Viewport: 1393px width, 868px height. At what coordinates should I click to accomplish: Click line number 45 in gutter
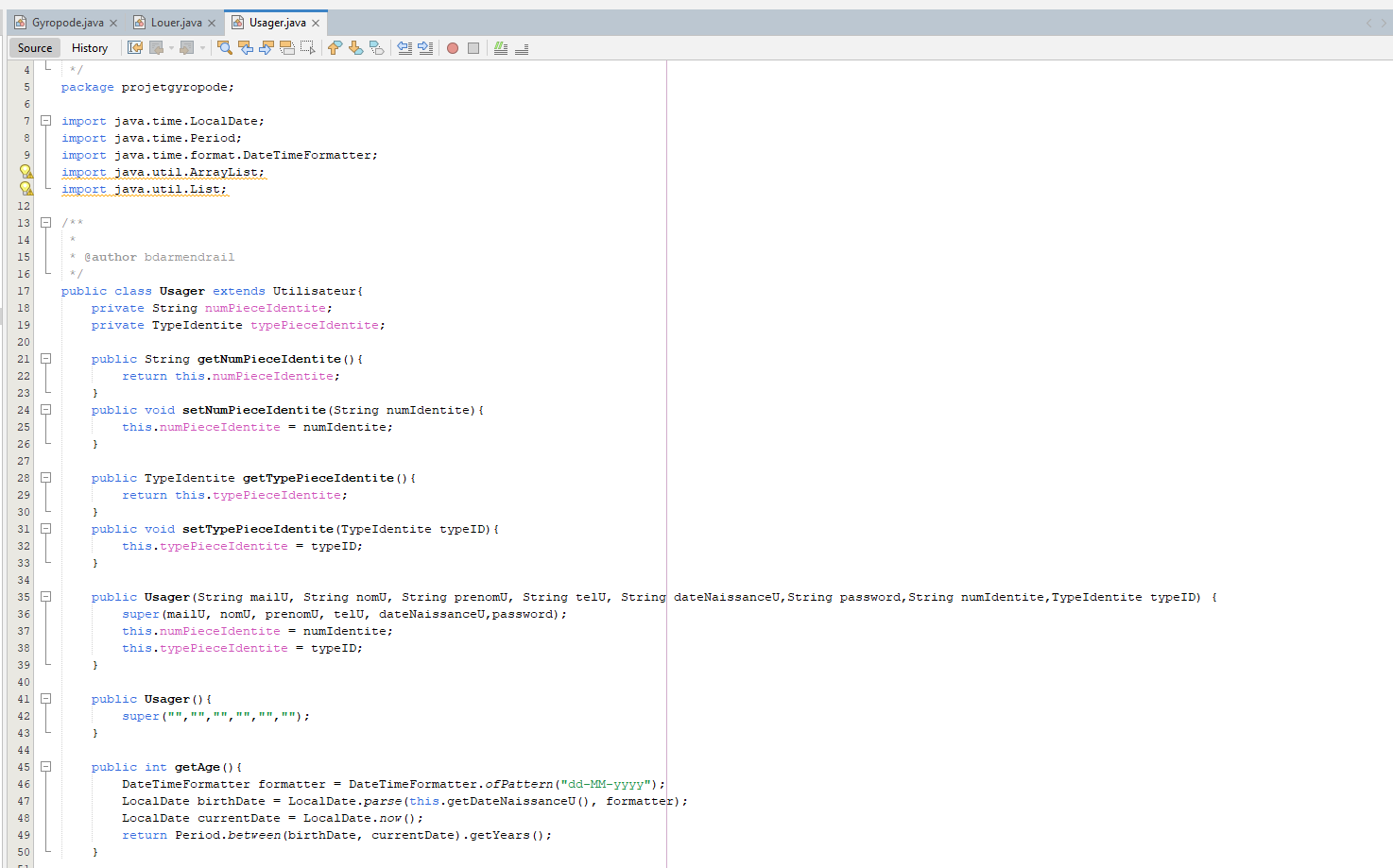(24, 767)
